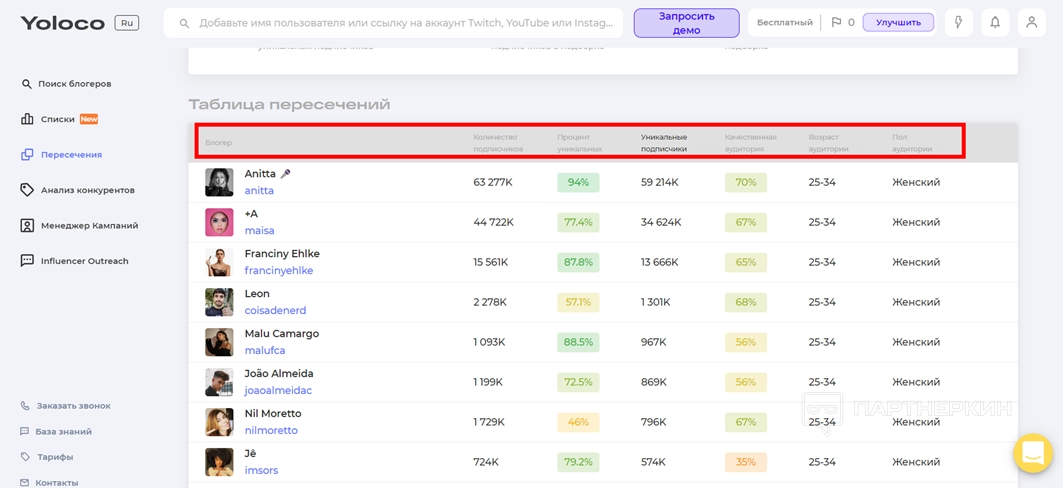Click the +A blogger avatar thumbnail
The image size is (1063, 488).
[219, 222]
